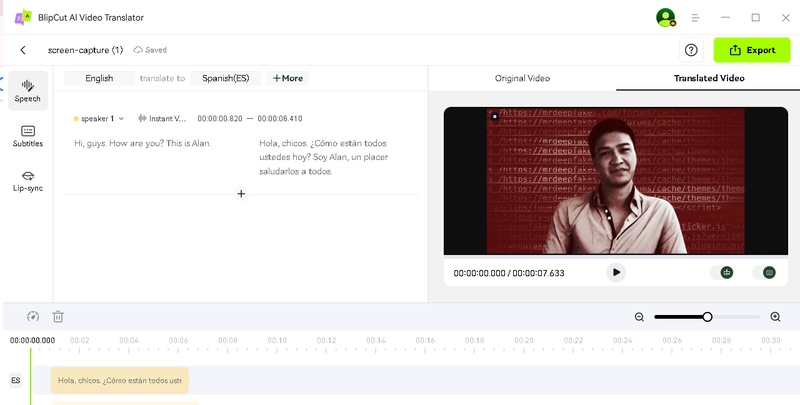Open the user account avatar
800x405 pixels.
point(665,17)
